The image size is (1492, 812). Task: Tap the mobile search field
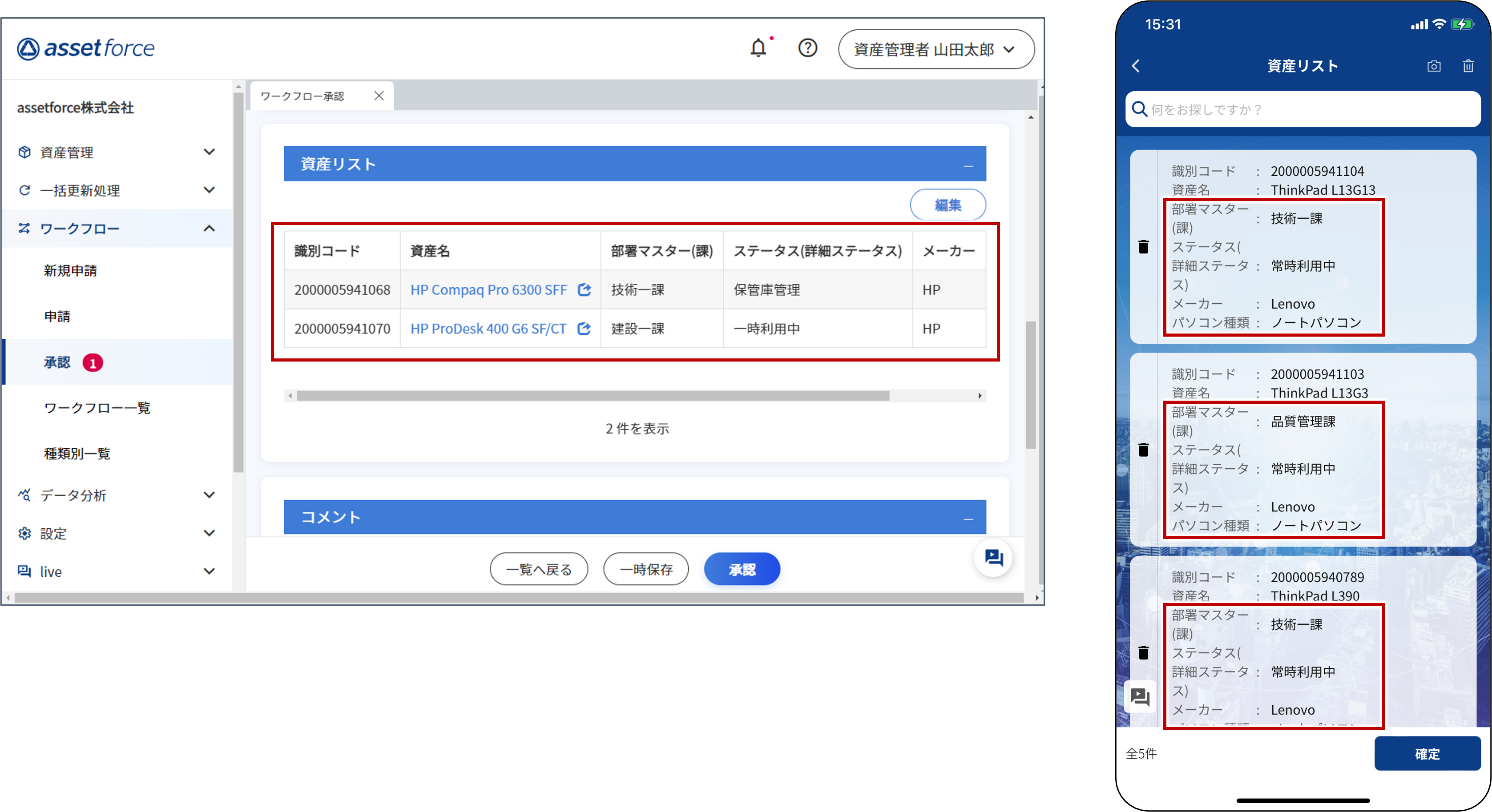(x=1302, y=109)
